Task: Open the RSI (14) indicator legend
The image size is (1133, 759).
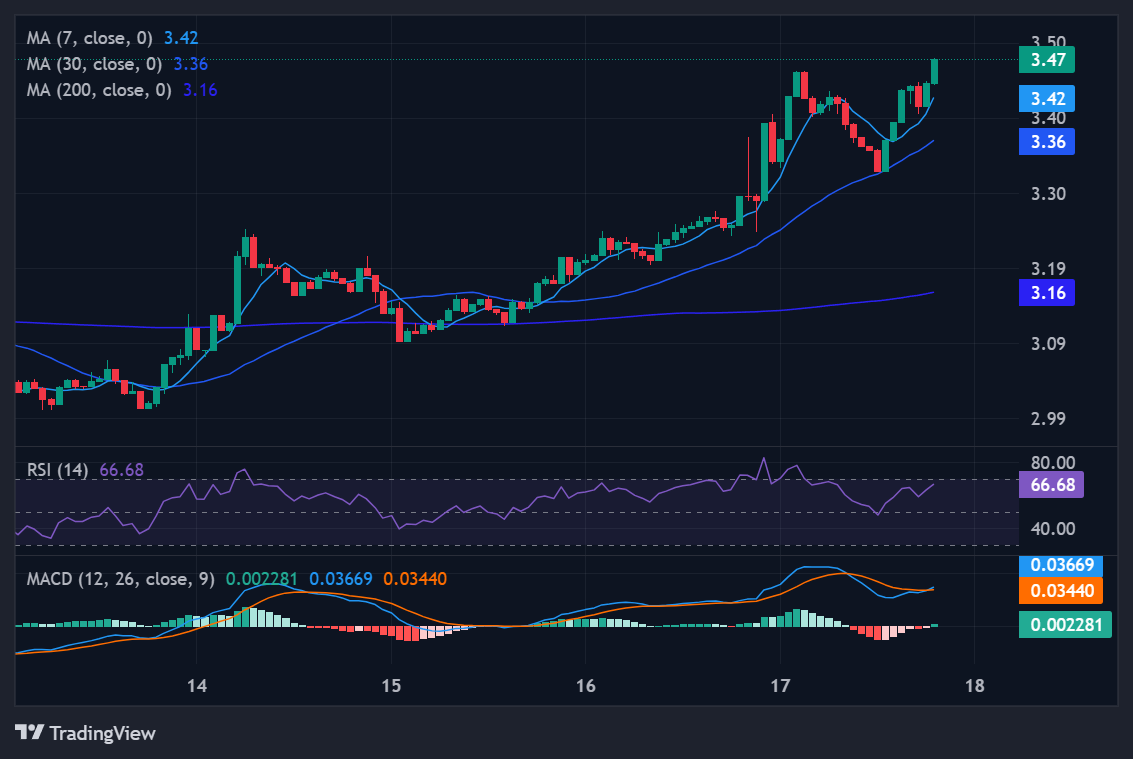Action: 59,470
